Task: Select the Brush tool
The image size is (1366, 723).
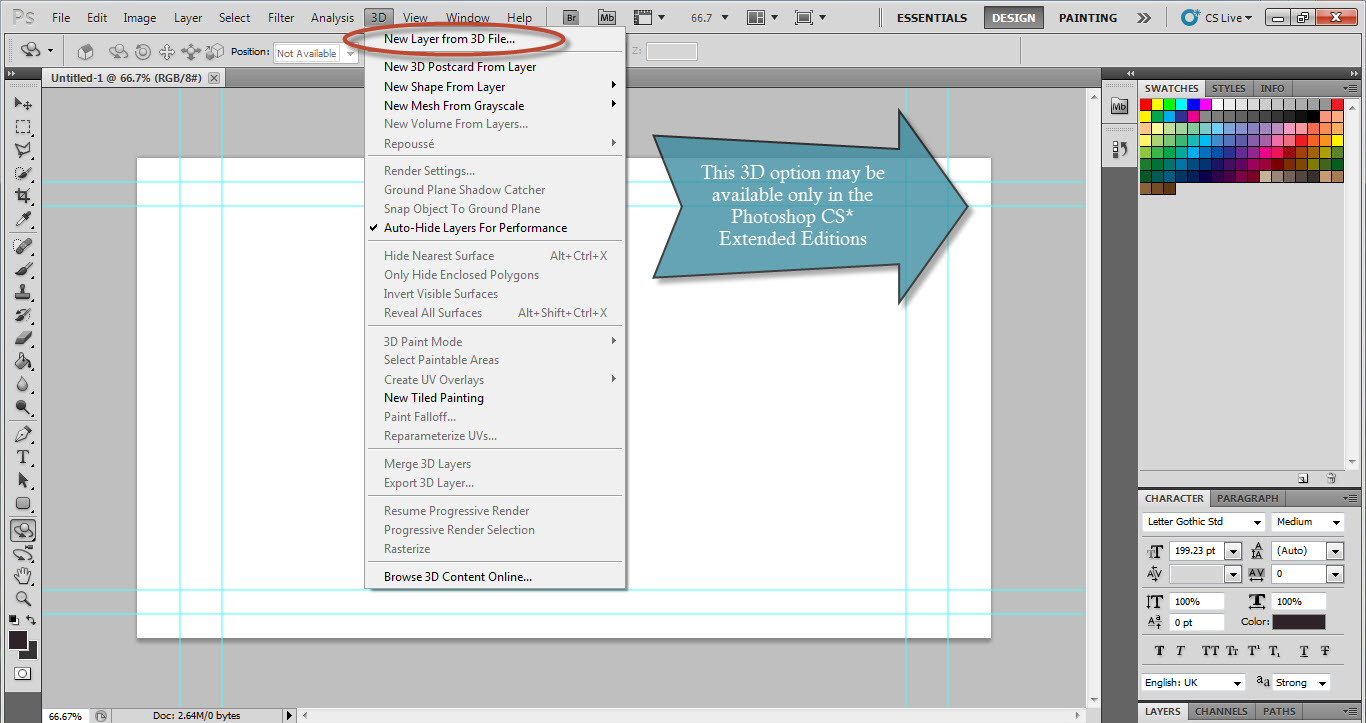Action: tap(22, 269)
